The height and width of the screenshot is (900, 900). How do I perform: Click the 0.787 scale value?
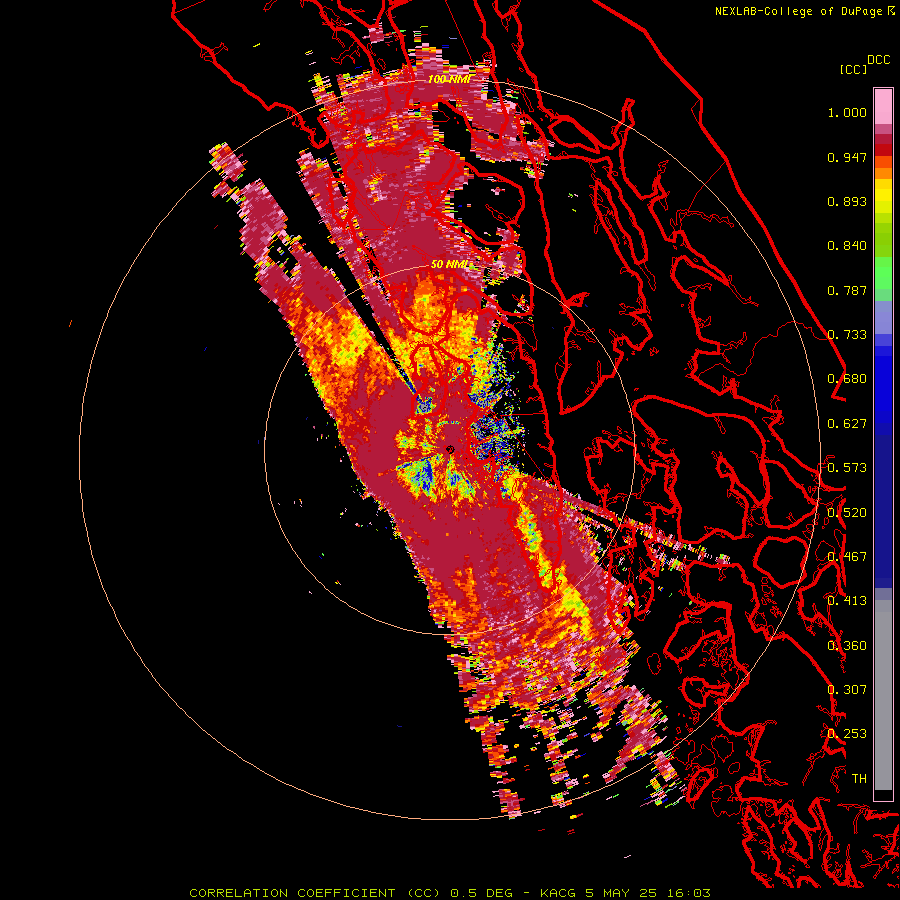click(x=847, y=290)
